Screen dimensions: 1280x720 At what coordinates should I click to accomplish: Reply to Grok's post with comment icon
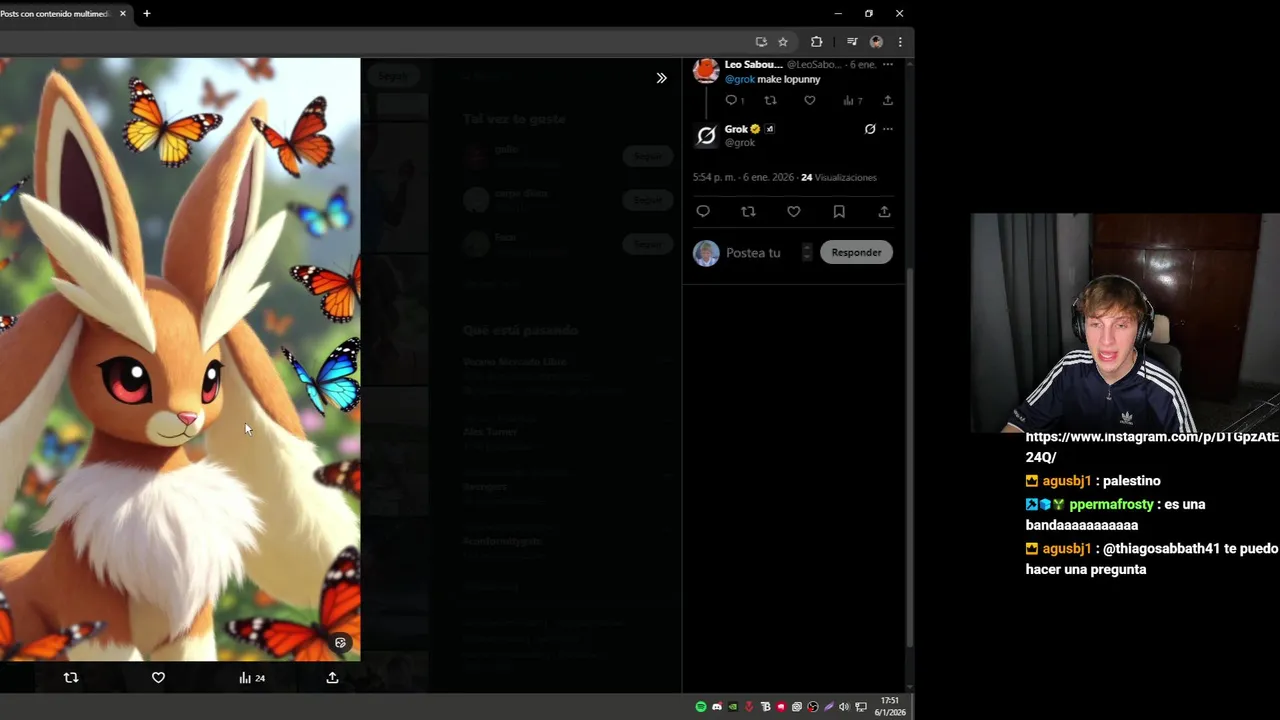703,211
